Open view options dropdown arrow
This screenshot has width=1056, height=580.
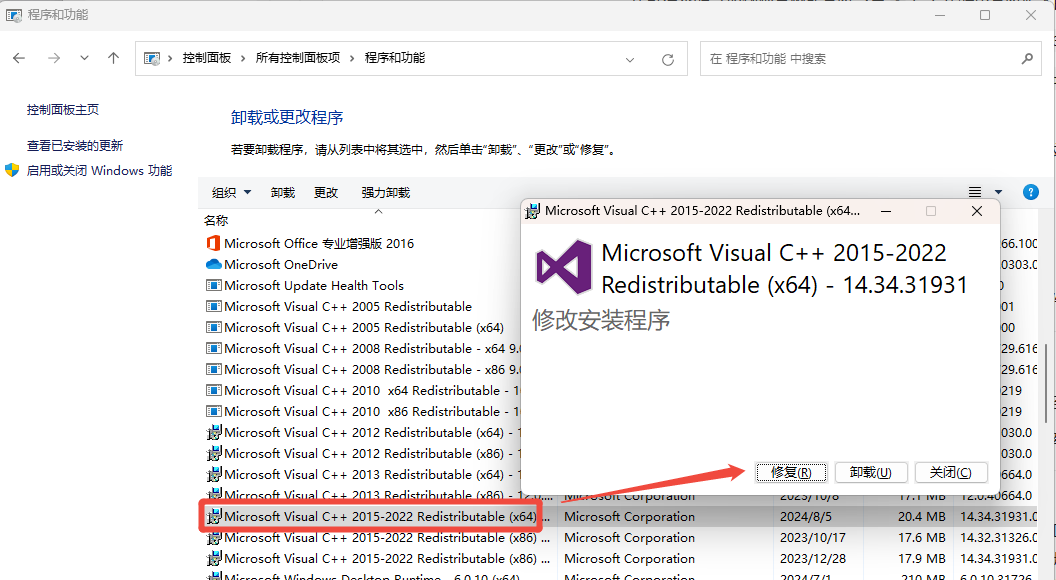click(x=998, y=193)
